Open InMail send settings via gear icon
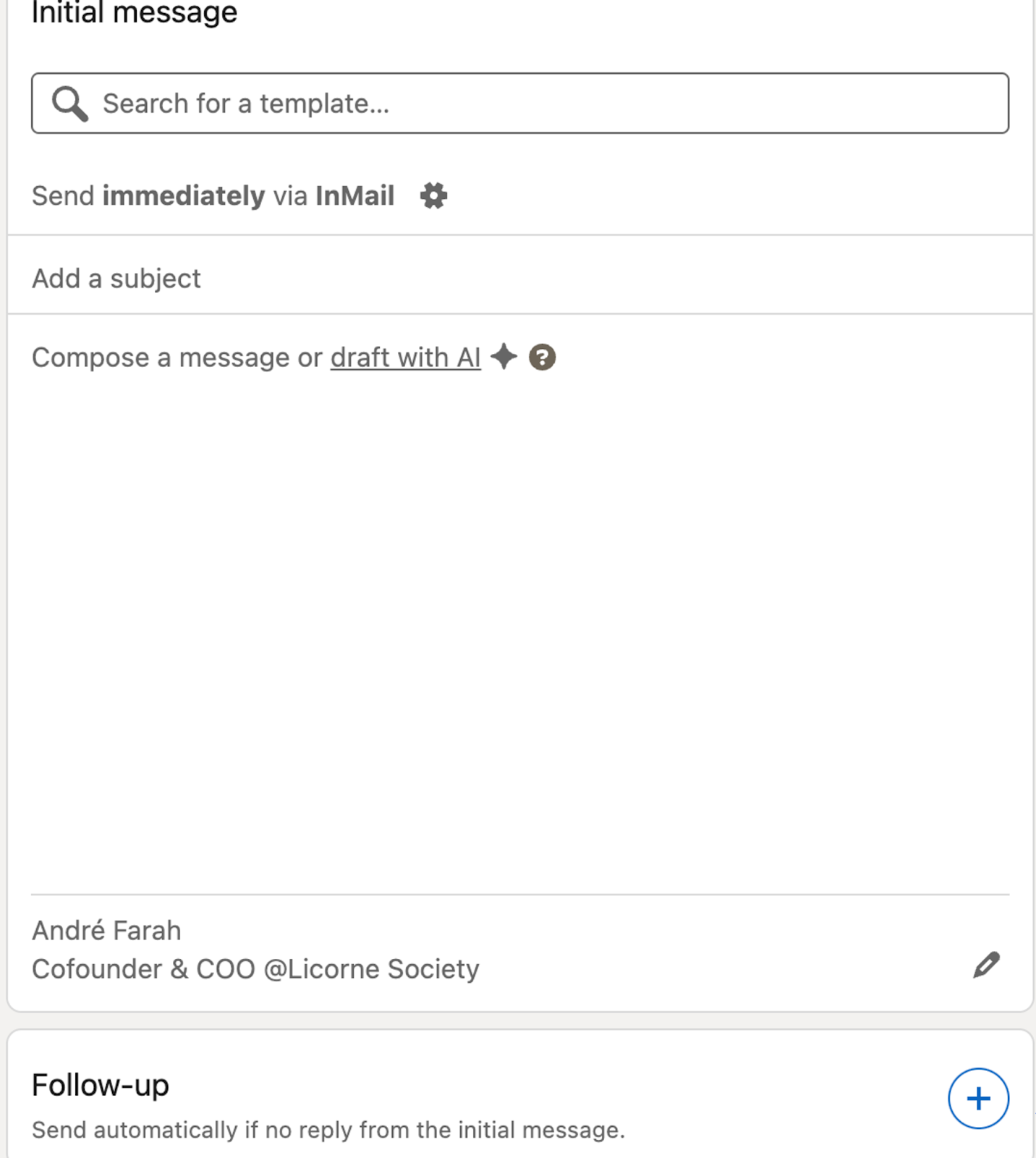 [x=433, y=195]
